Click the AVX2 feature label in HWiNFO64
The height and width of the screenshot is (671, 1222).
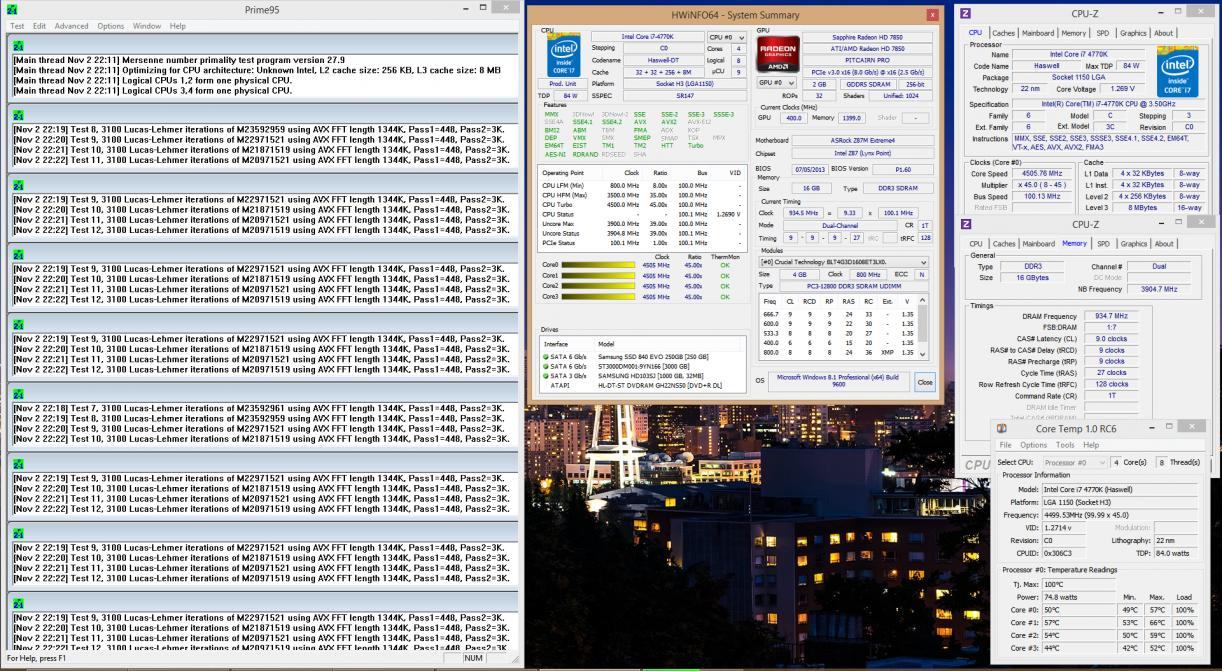pyautogui.click(x=669, y=122)
